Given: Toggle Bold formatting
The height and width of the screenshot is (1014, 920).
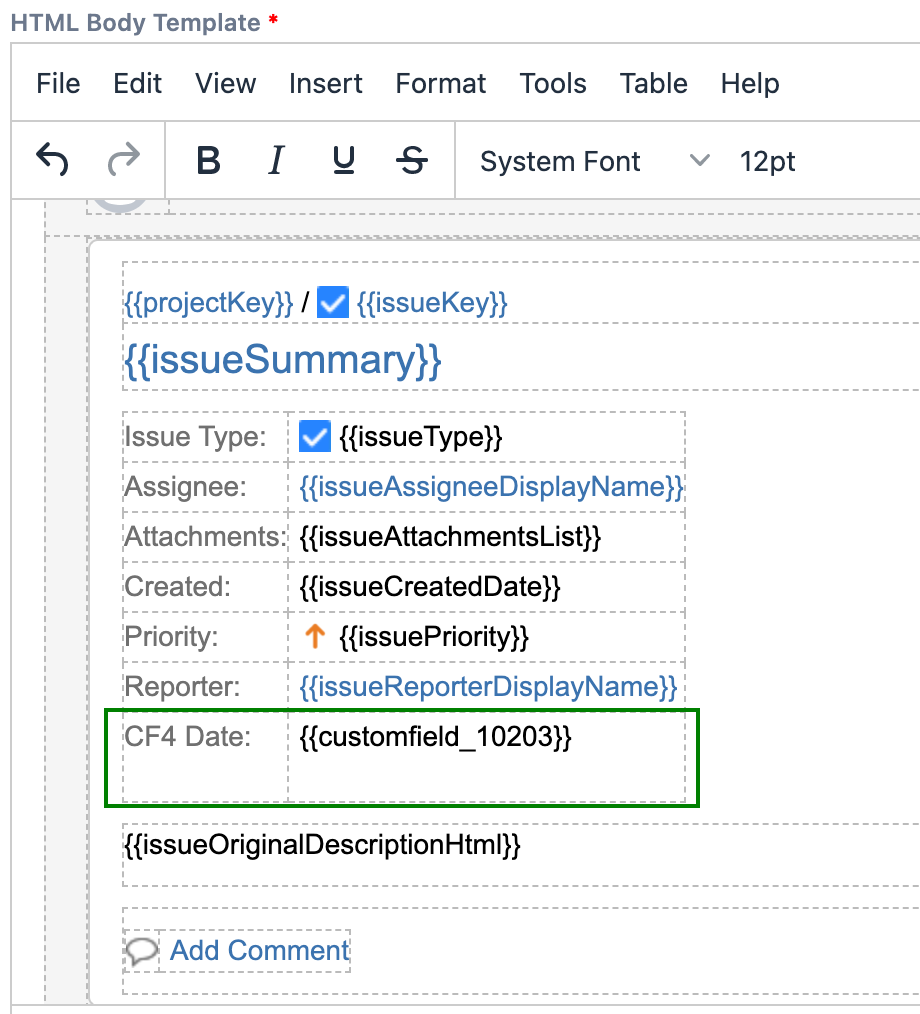Looking at the screenshot, I should [208, 161].
